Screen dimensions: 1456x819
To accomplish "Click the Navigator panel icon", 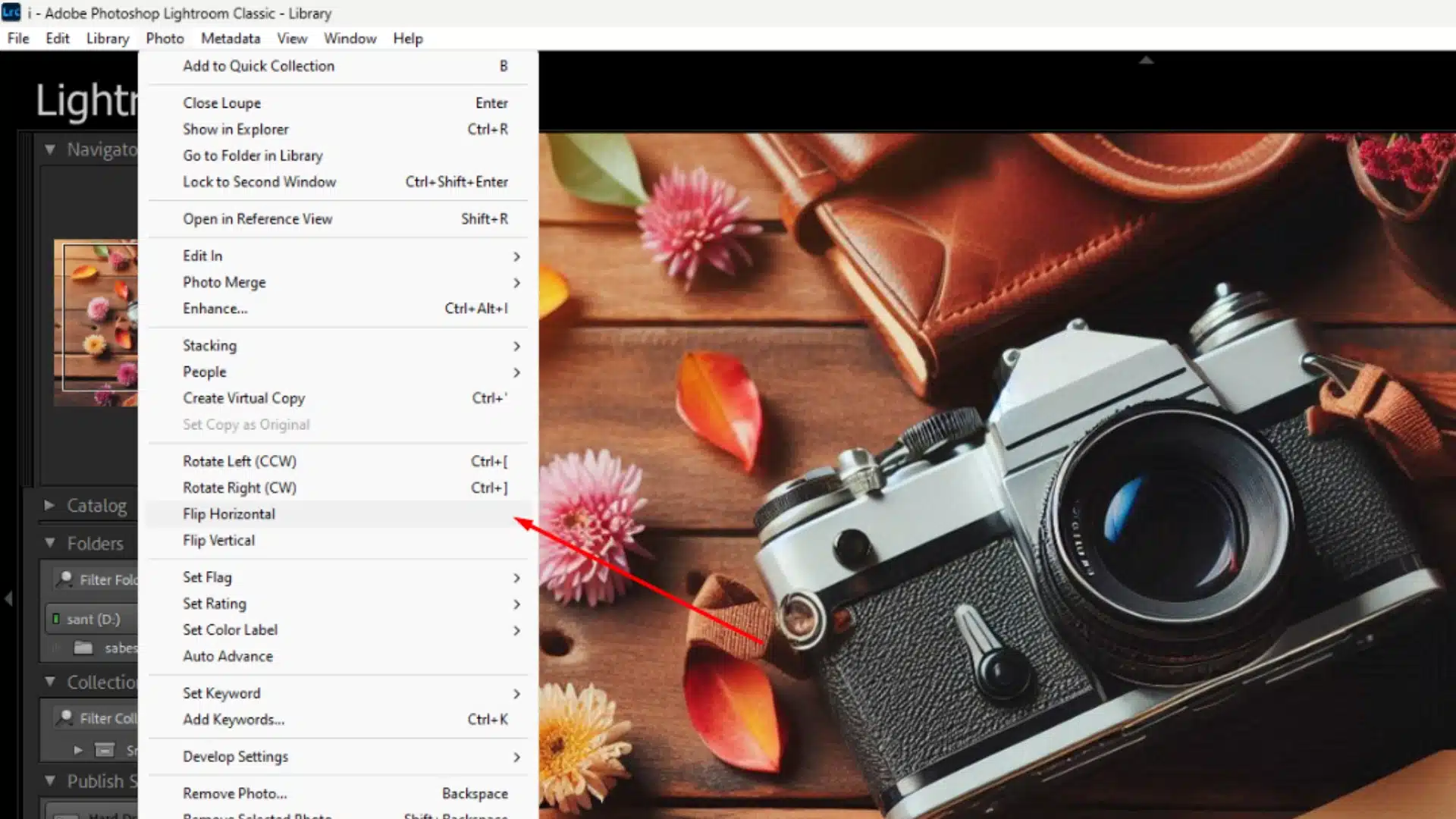I will tap(49, 149).
